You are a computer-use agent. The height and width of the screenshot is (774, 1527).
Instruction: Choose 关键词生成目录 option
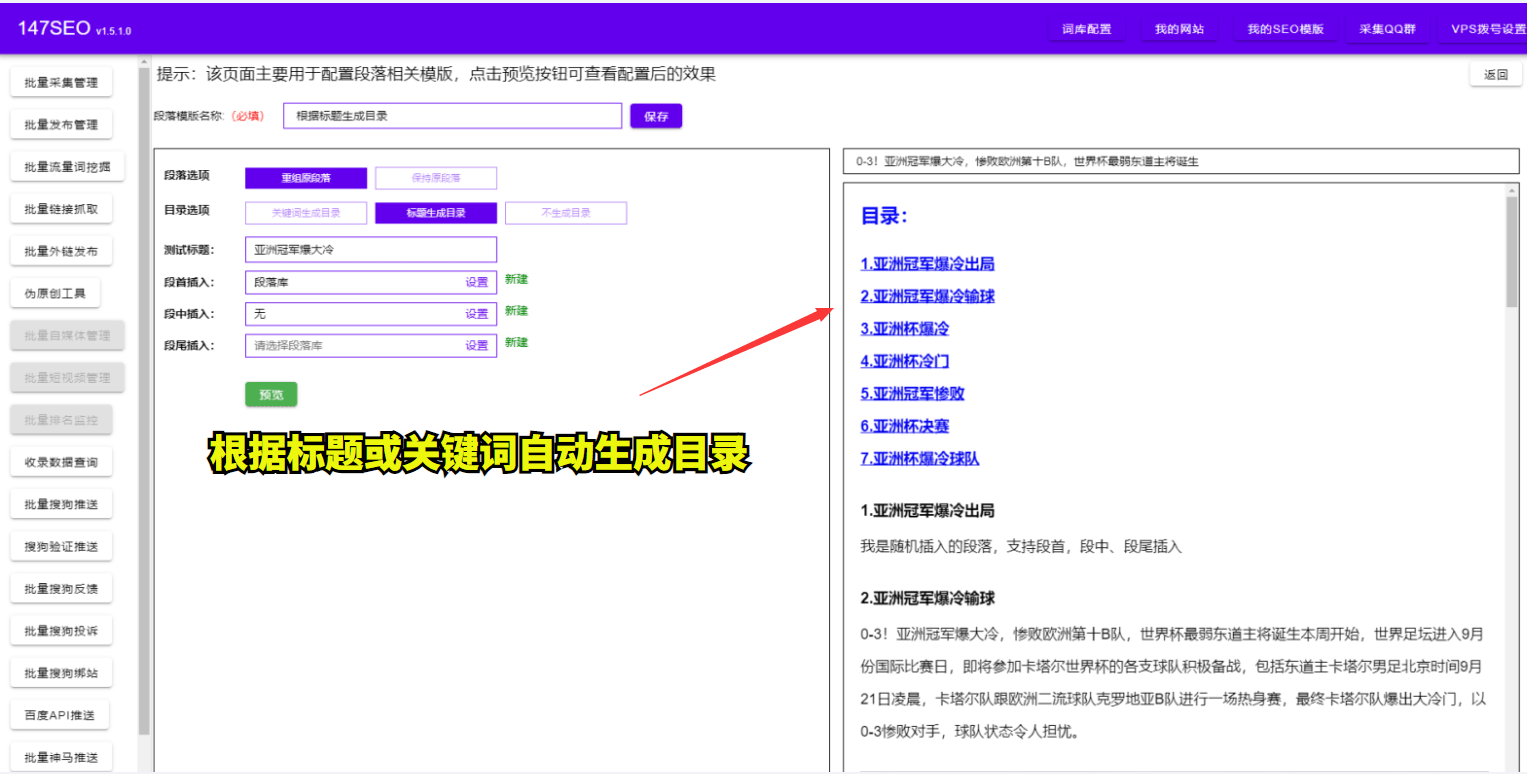pos(306,213)
